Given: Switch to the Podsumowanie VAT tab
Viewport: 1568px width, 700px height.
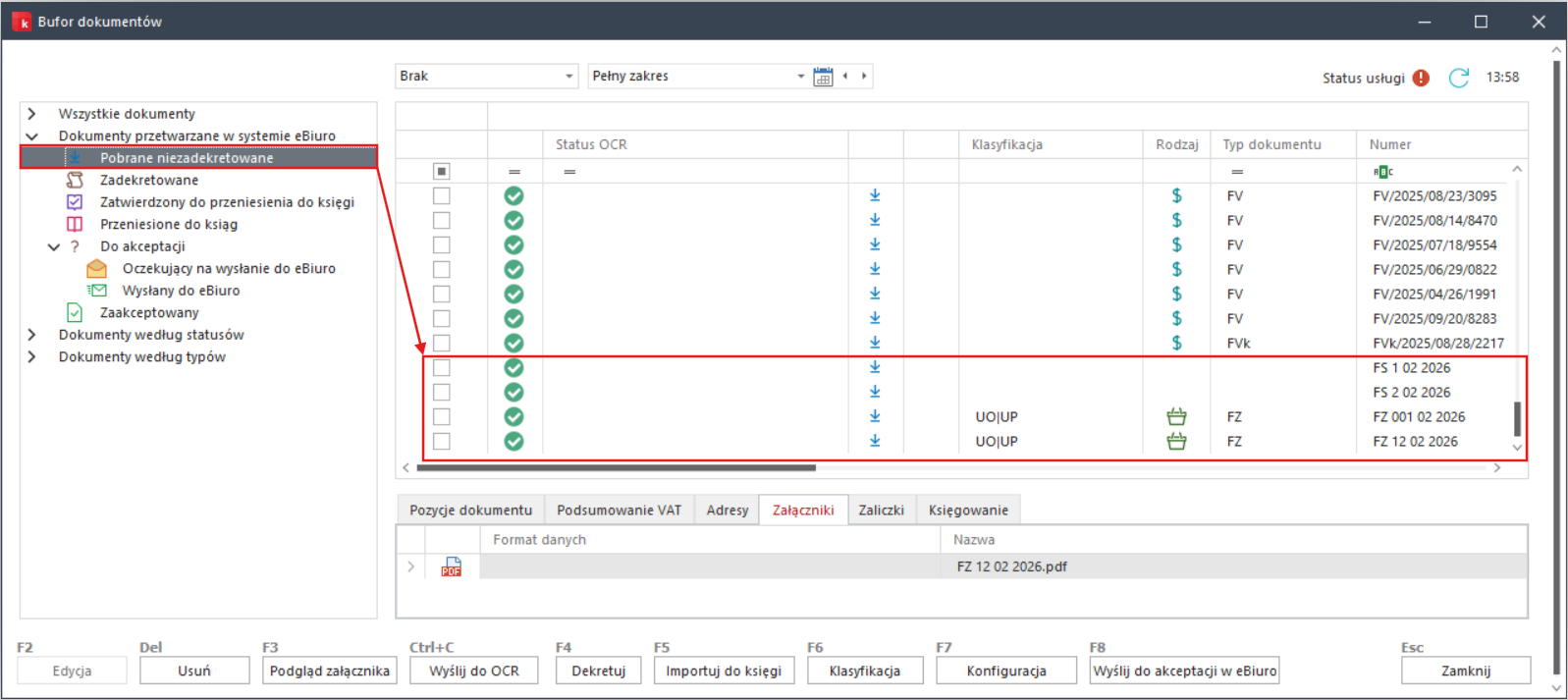Looking at the screenshot, I should 619,510.
